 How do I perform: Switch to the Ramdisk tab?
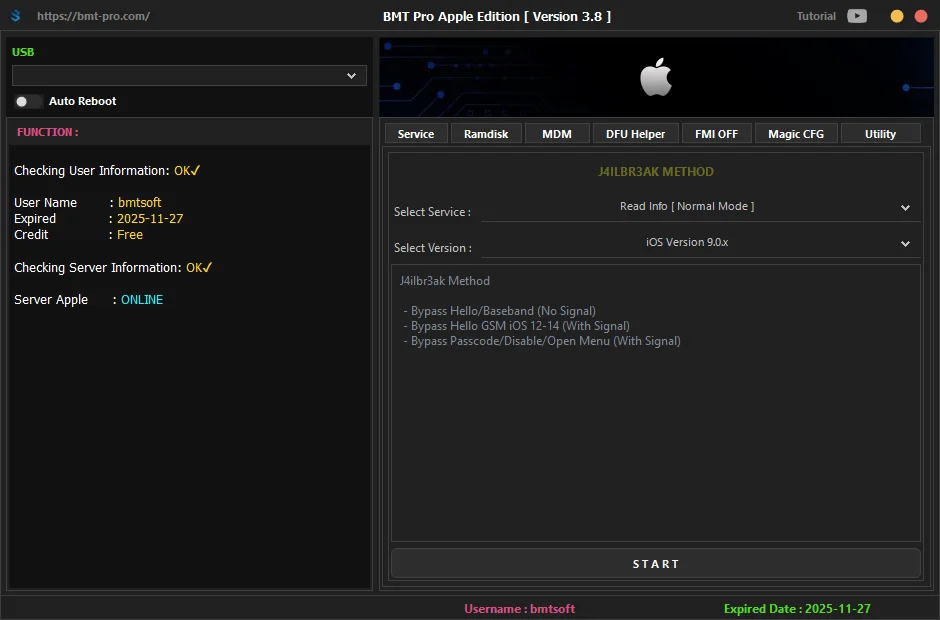486,134
